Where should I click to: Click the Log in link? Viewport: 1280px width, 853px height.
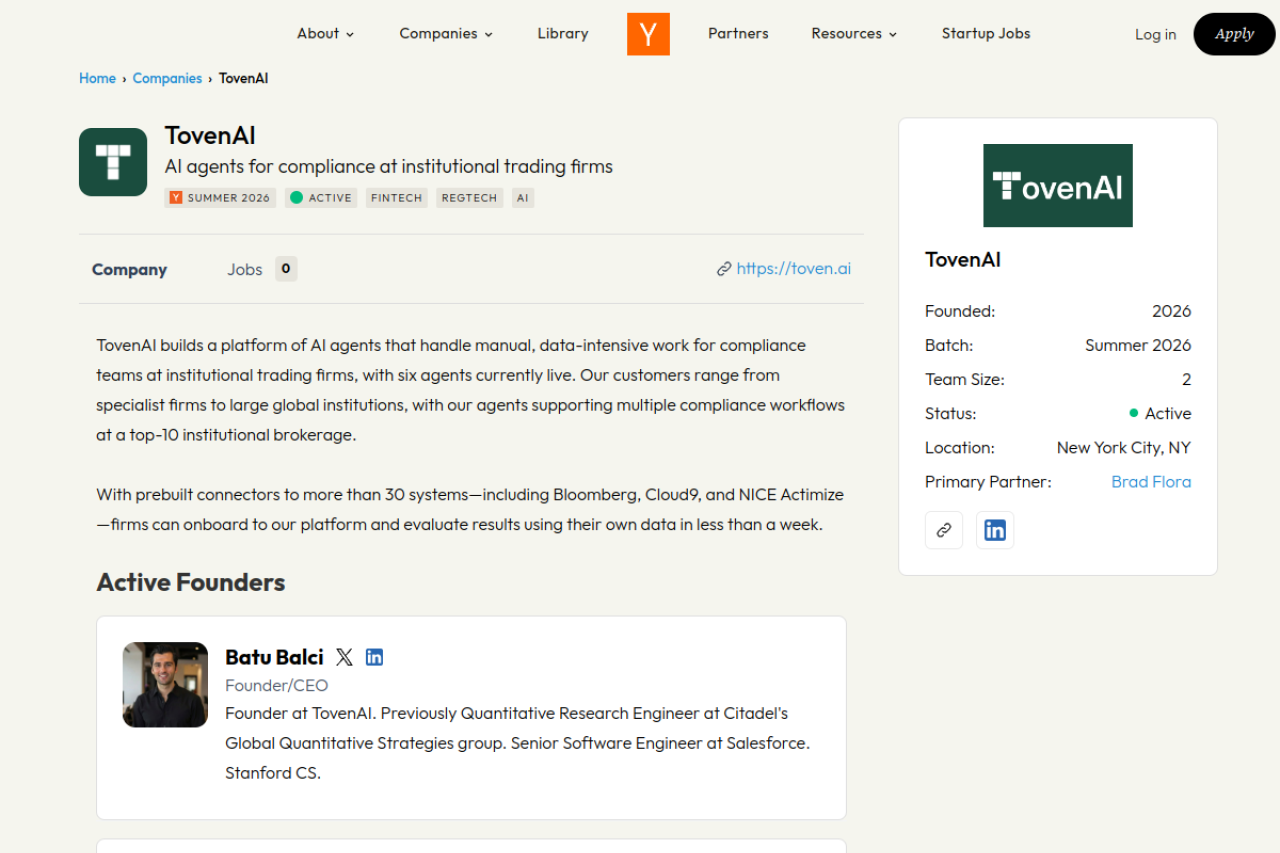1155,35
